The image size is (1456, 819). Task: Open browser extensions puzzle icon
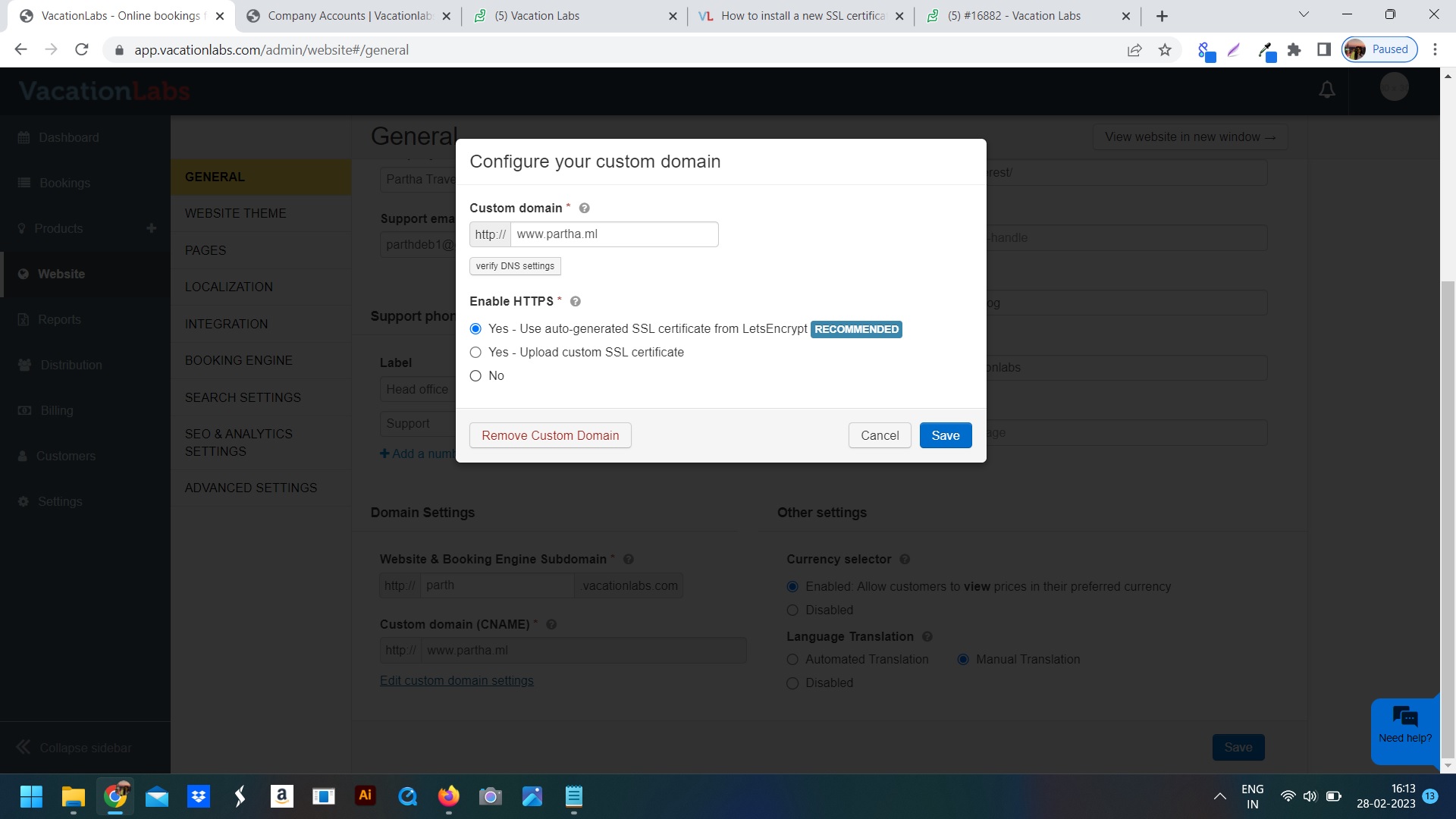tap(1294, 50)
